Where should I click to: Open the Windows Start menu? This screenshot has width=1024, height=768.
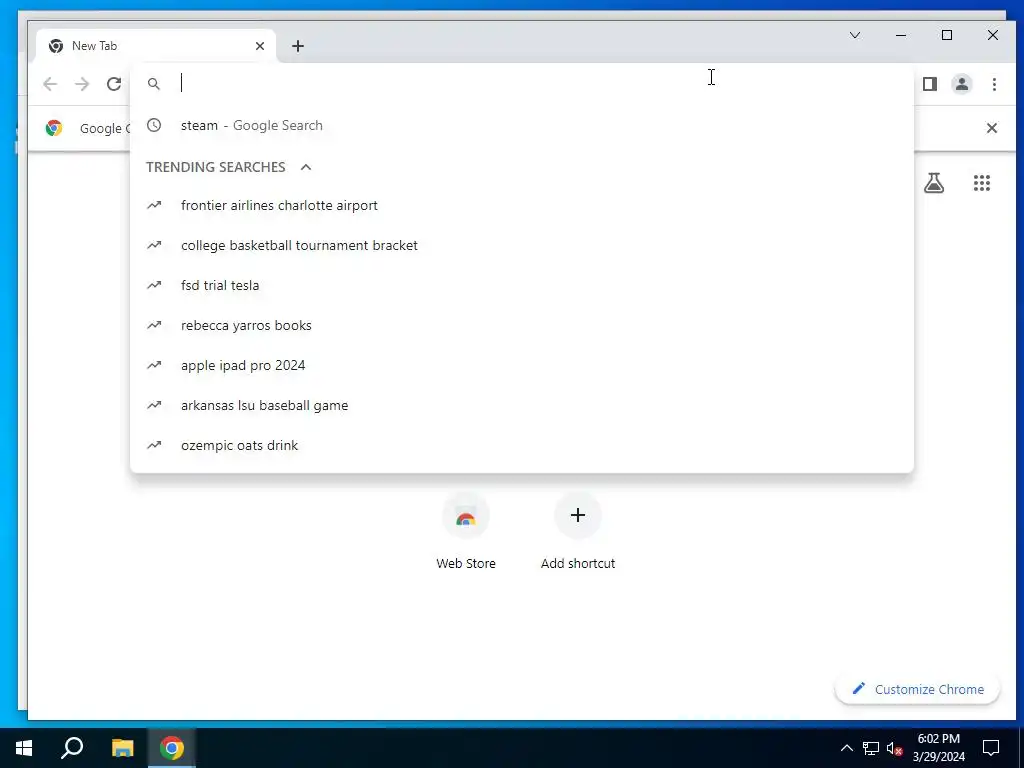24,748
